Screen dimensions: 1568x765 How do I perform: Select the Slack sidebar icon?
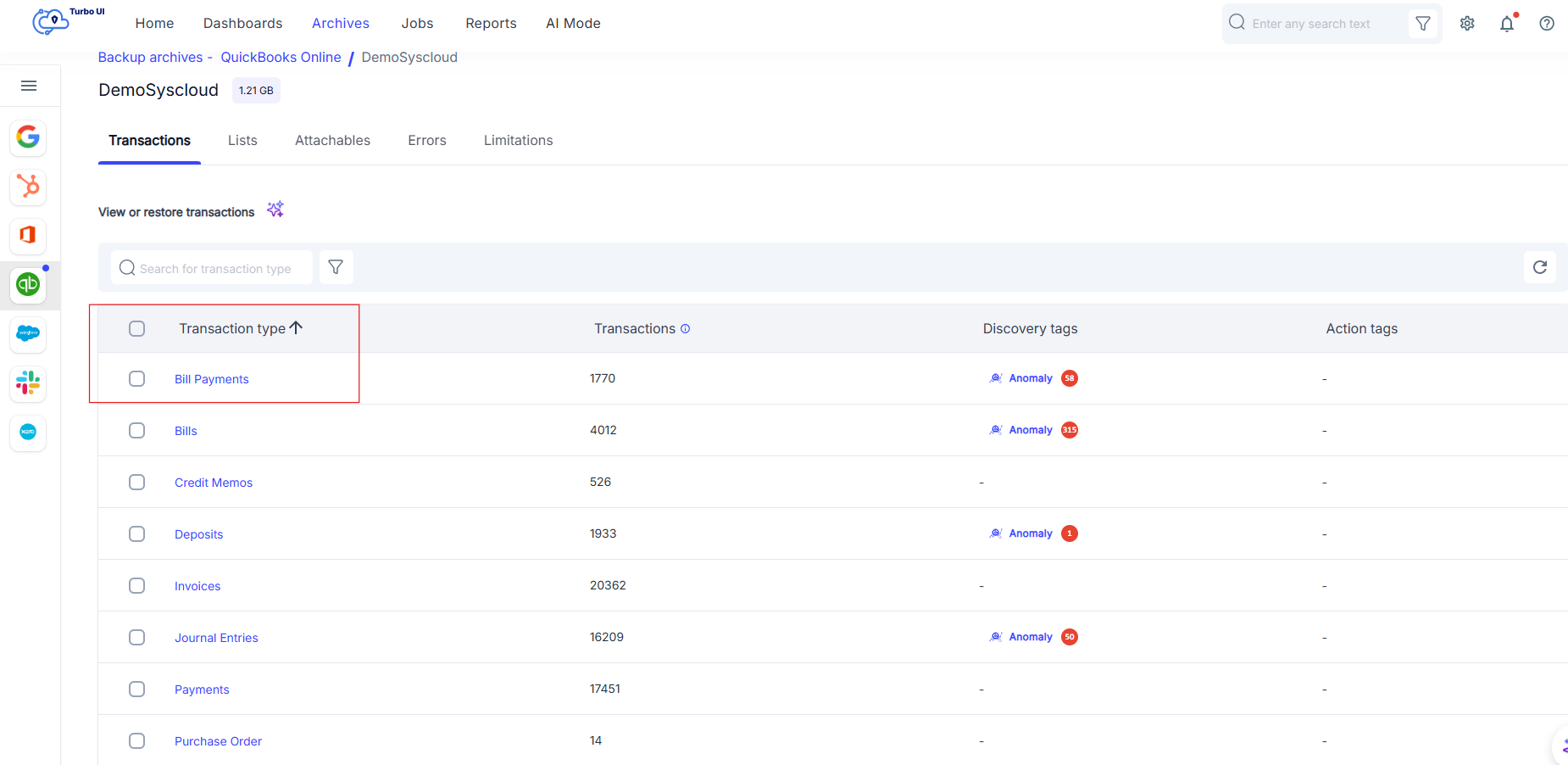click(28, 382)
